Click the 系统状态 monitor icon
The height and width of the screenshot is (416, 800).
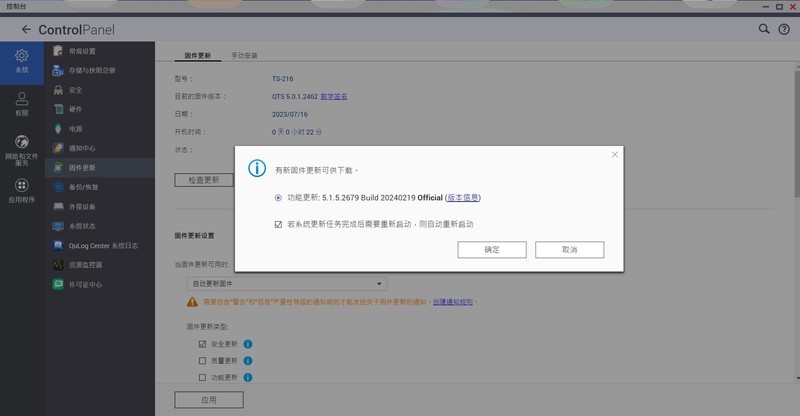[x=58, y=226]
